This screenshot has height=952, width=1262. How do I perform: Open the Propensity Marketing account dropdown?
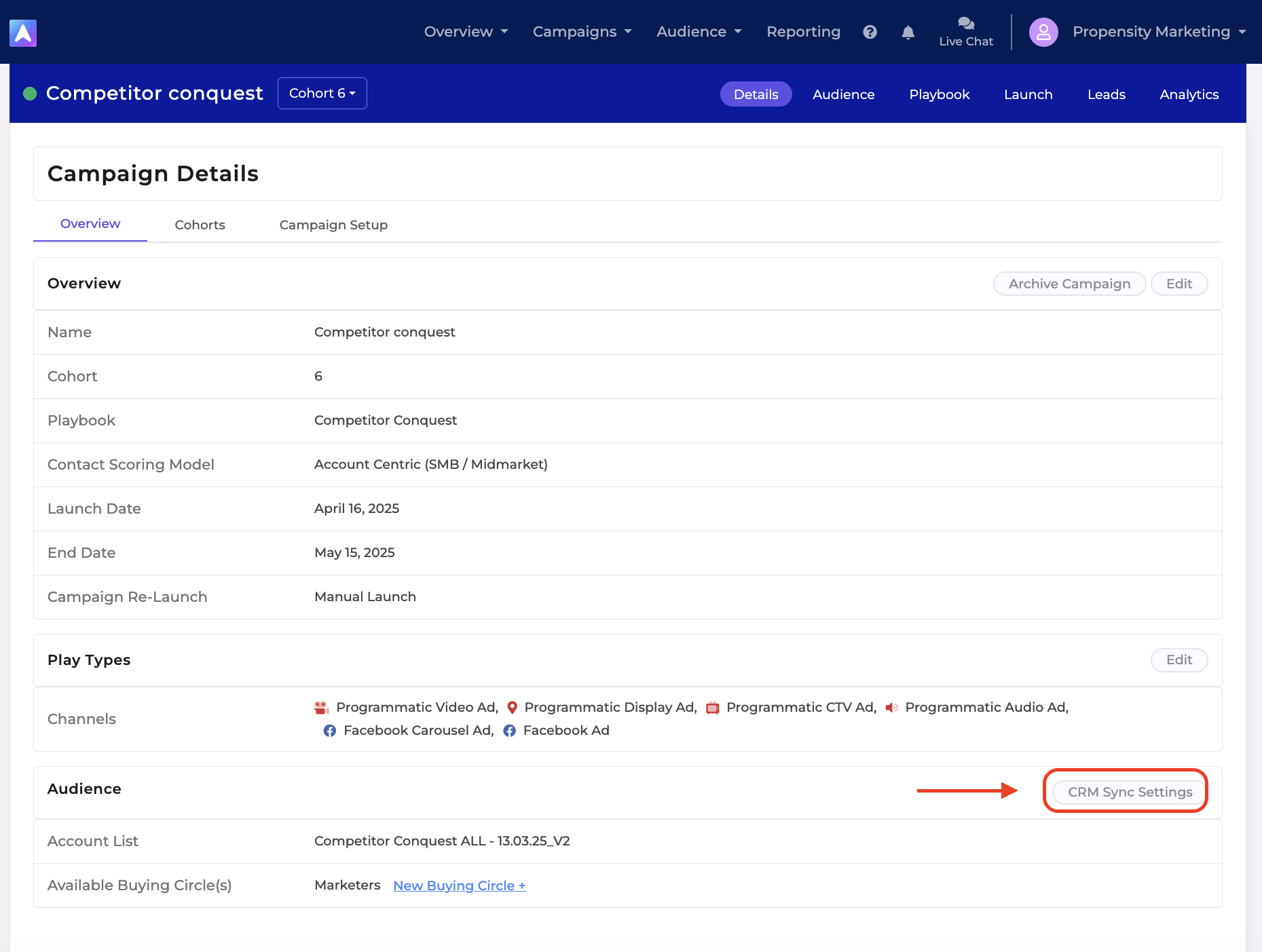point(1159,32)
